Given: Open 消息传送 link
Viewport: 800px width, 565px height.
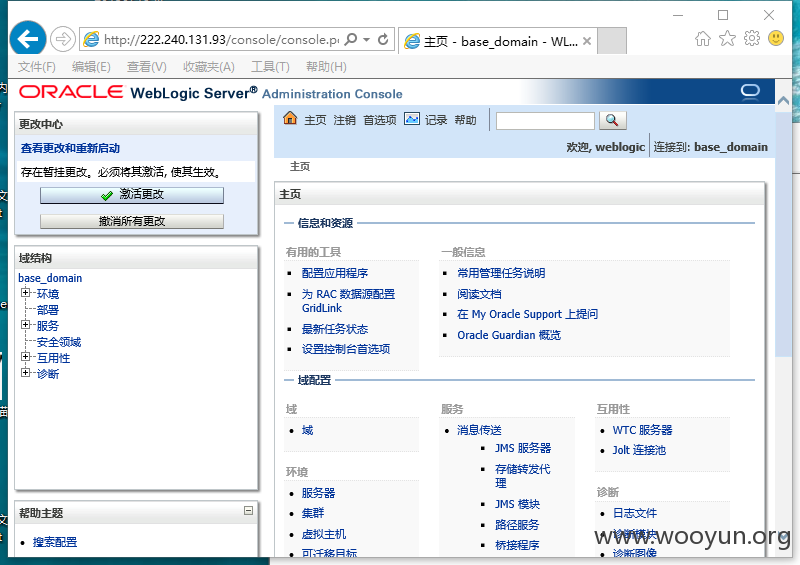Looking at the screenshot, I should pyautogui.click(x=479, y=430).
